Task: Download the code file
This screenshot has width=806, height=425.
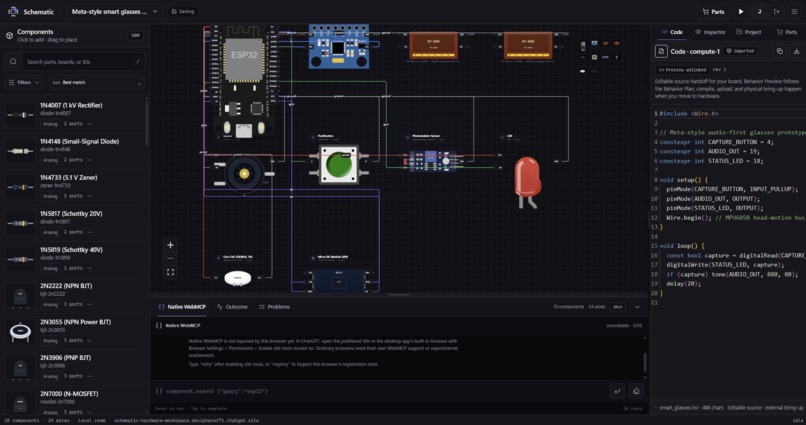Action: coord(796,51)
